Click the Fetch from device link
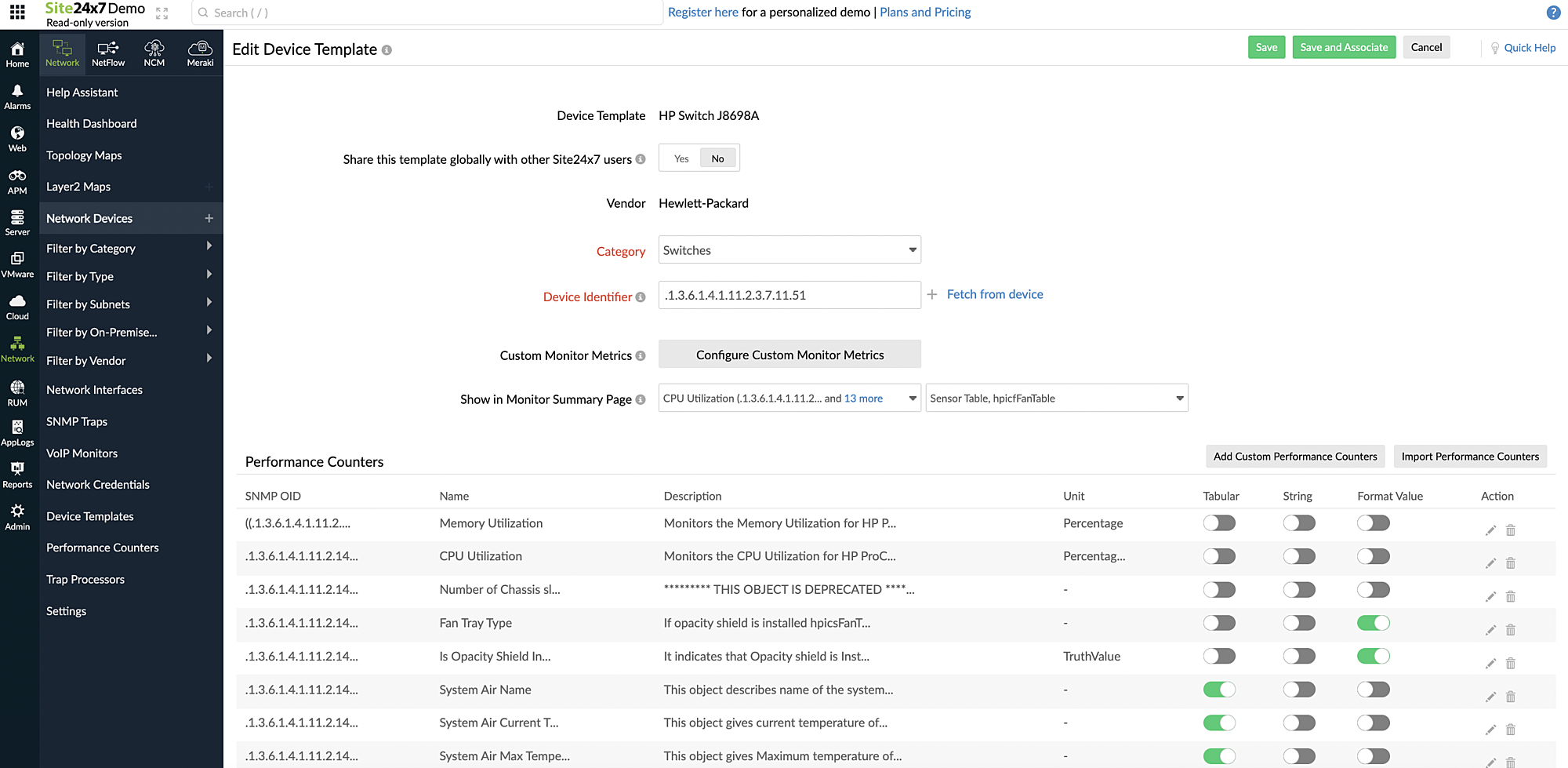Image resolution: width=1568 pixels, height=768 pixels. coord(995,294)
